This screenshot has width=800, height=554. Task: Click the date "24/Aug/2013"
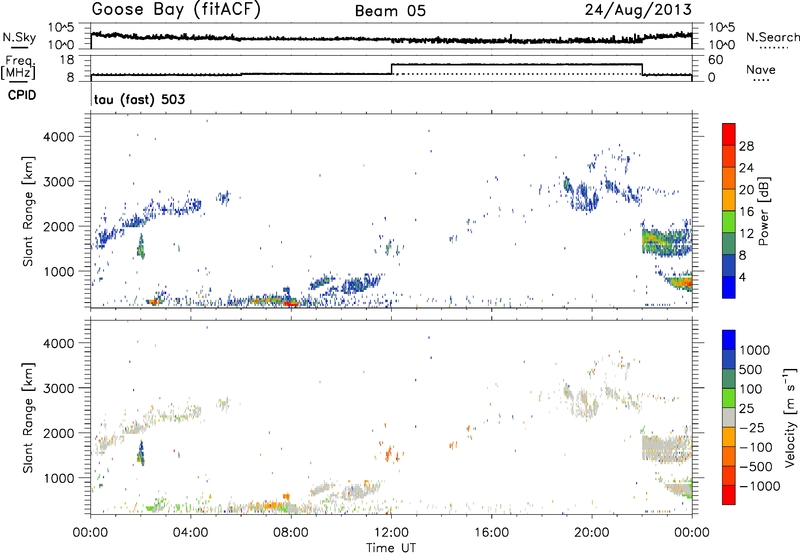(638, 10)
